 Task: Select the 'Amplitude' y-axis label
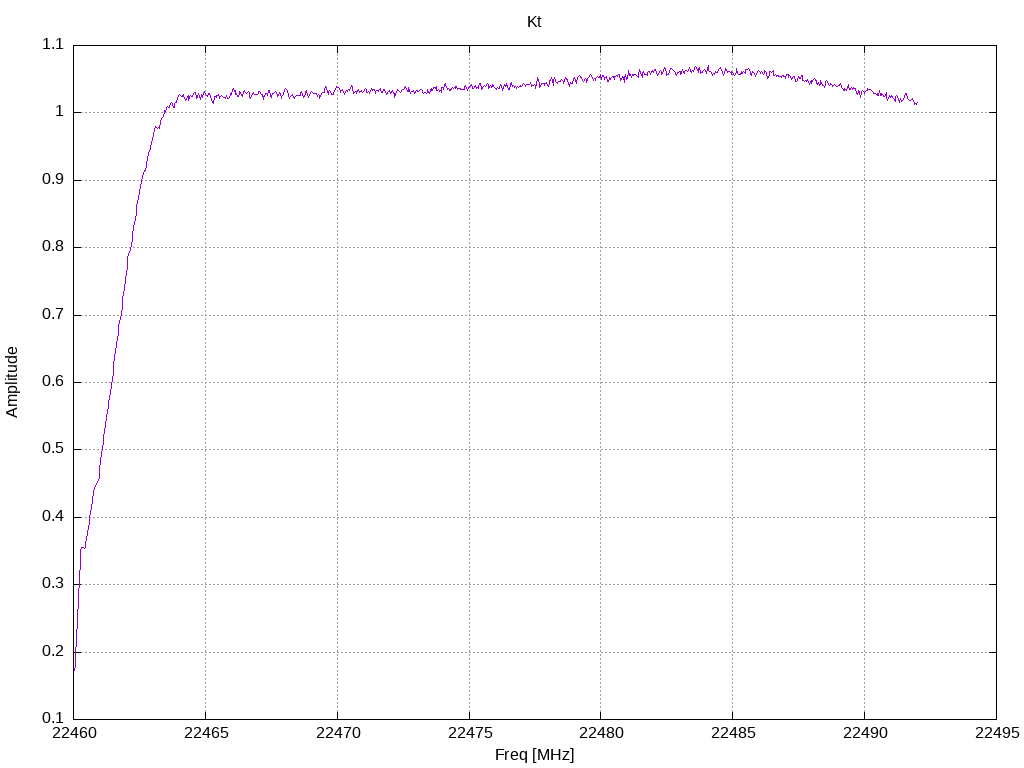pyautogui.click(x=12, y=382)
